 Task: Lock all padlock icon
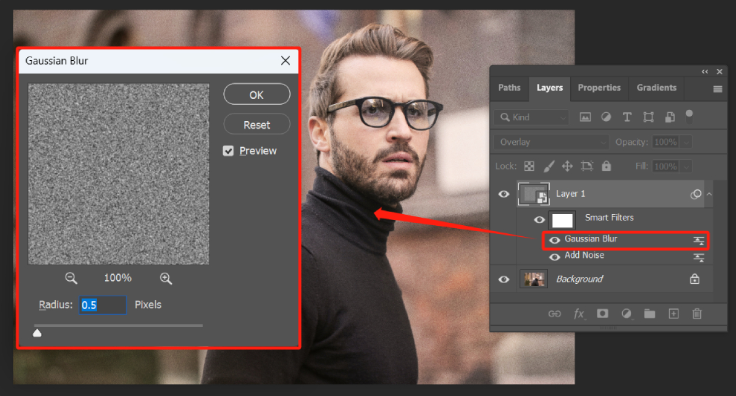[606, 166]
